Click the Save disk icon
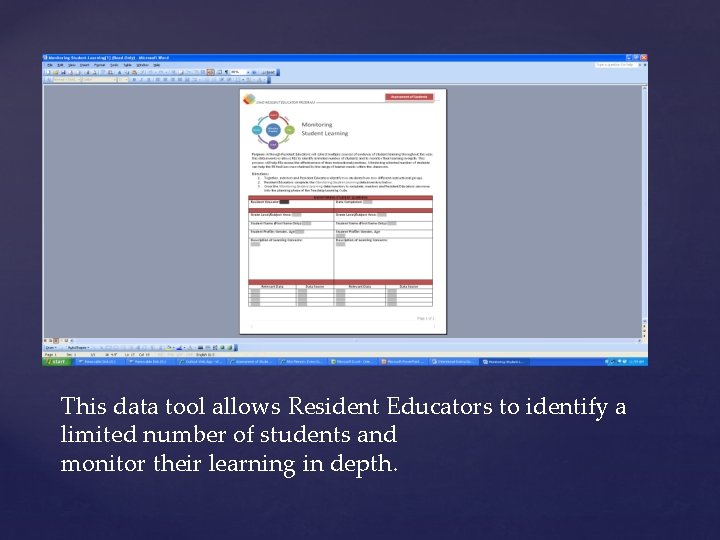The height and width of the screenshot is (540, 720). point(63,72)
